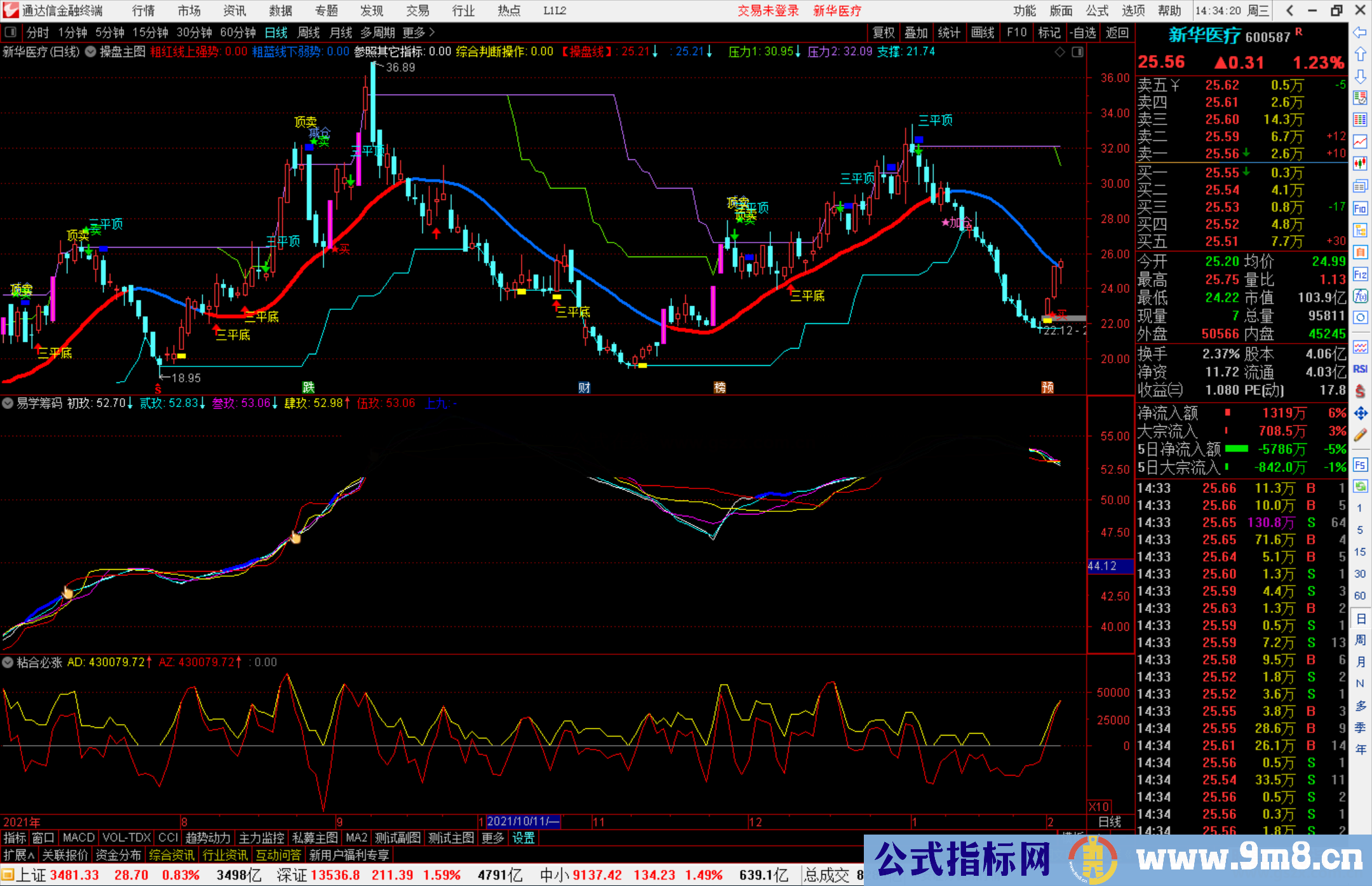Screen dimensions: 1372x886
Task: Select the pencil drawing tool icon
Action: [x=1360, y=436]
